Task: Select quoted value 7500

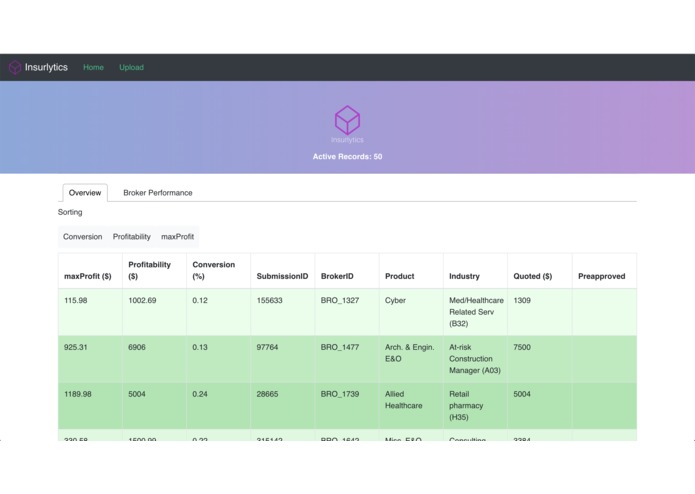Action: pyautogui.click(x=522, y=347)
